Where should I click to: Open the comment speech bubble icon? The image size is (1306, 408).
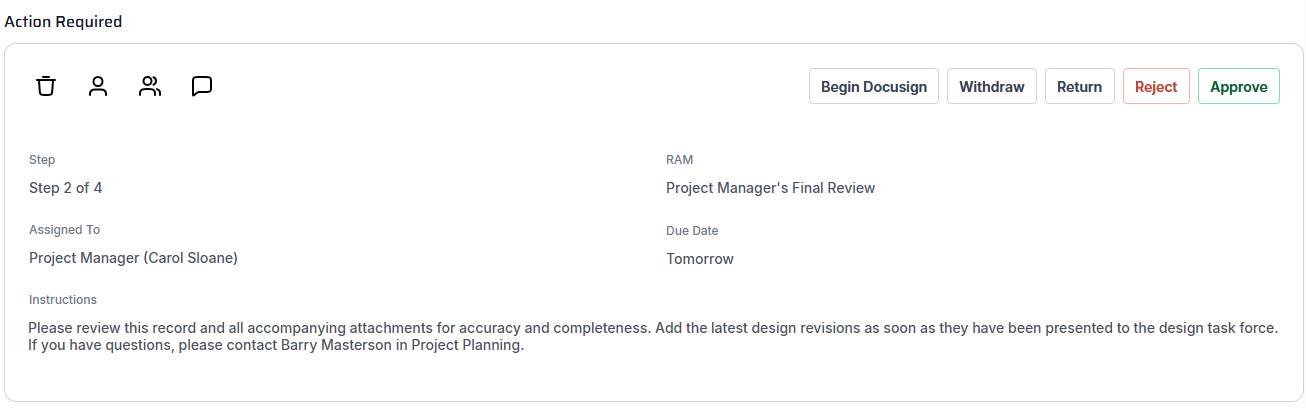pyautogui.click(x=202, y=86)
